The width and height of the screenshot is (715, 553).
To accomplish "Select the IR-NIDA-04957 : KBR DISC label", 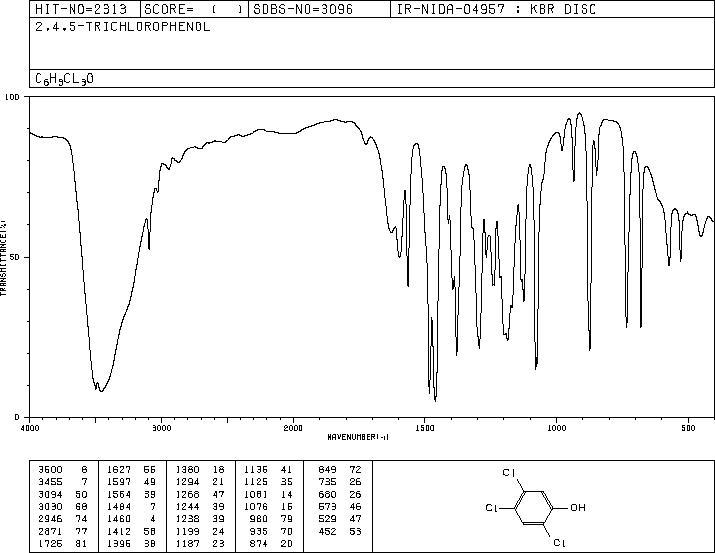I will (496, 9).
